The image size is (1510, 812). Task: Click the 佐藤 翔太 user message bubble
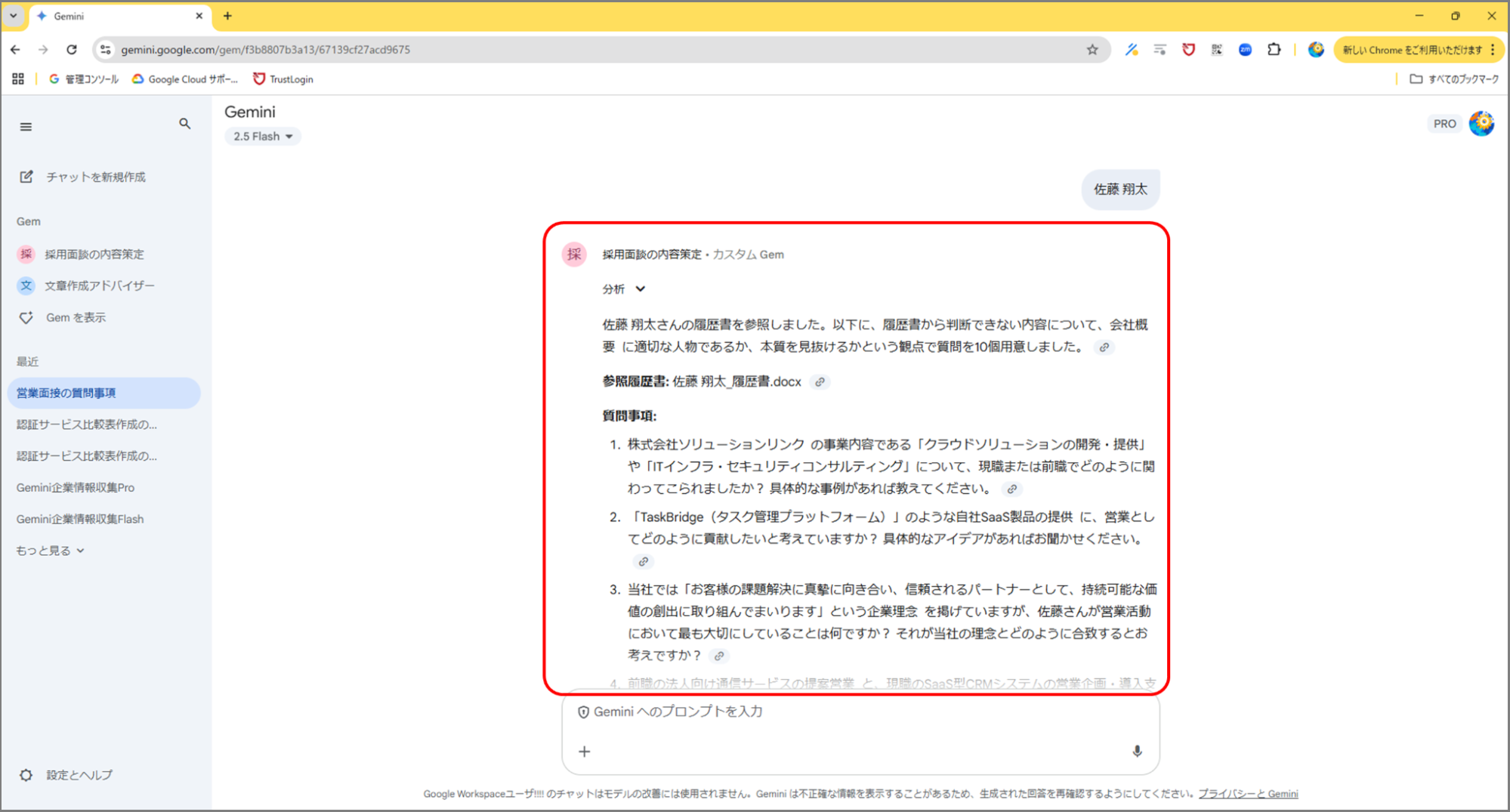tap(1120, 190)
